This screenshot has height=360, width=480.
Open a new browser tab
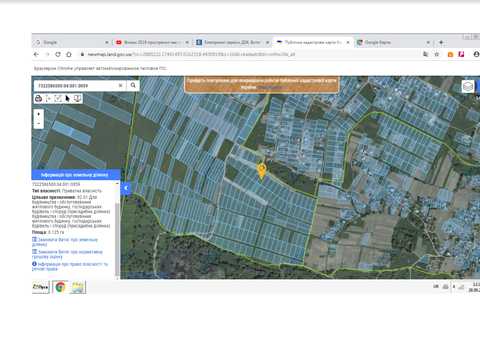click(441, 42)
